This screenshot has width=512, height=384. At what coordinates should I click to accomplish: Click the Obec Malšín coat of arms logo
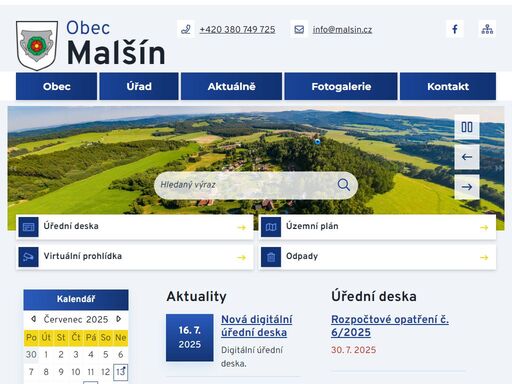(x=37, y=46)
